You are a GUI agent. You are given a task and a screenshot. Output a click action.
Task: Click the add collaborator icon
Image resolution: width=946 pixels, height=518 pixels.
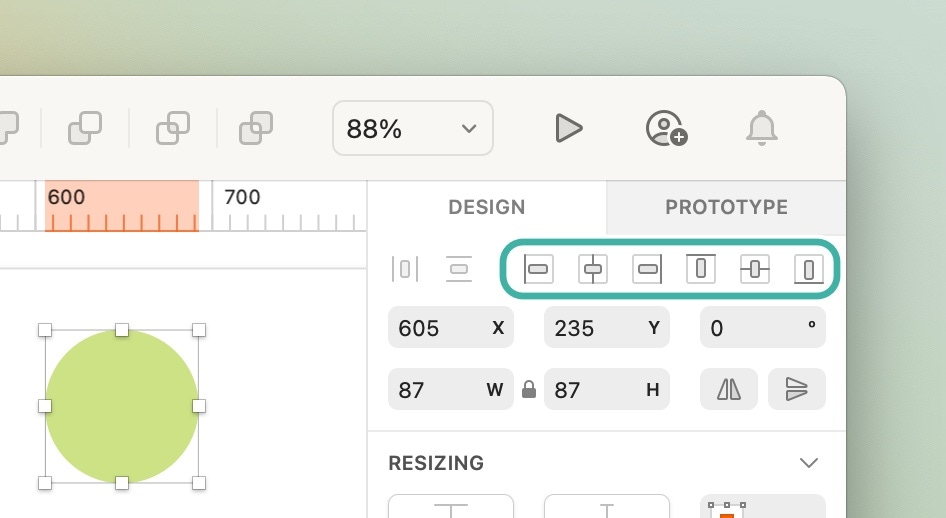point(667,128)
